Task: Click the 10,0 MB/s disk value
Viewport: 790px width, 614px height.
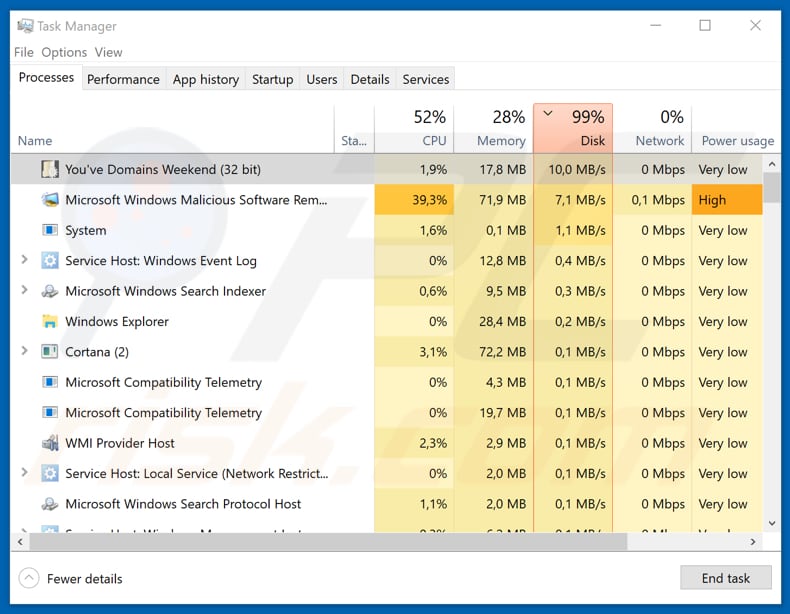Action: tap(577, 170)
